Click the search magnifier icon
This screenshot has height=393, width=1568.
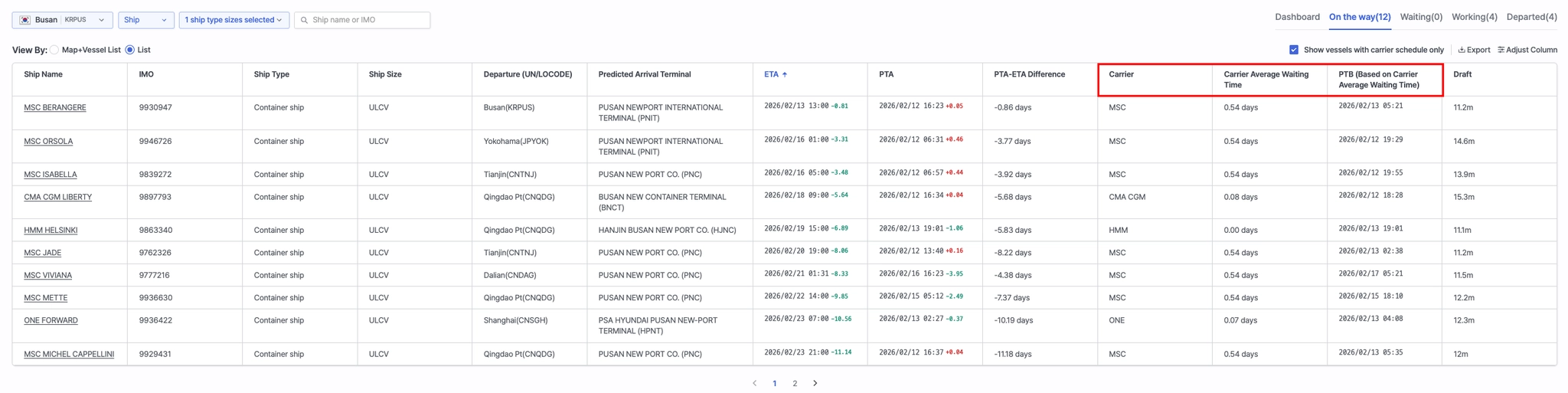[x=304, y=21]
